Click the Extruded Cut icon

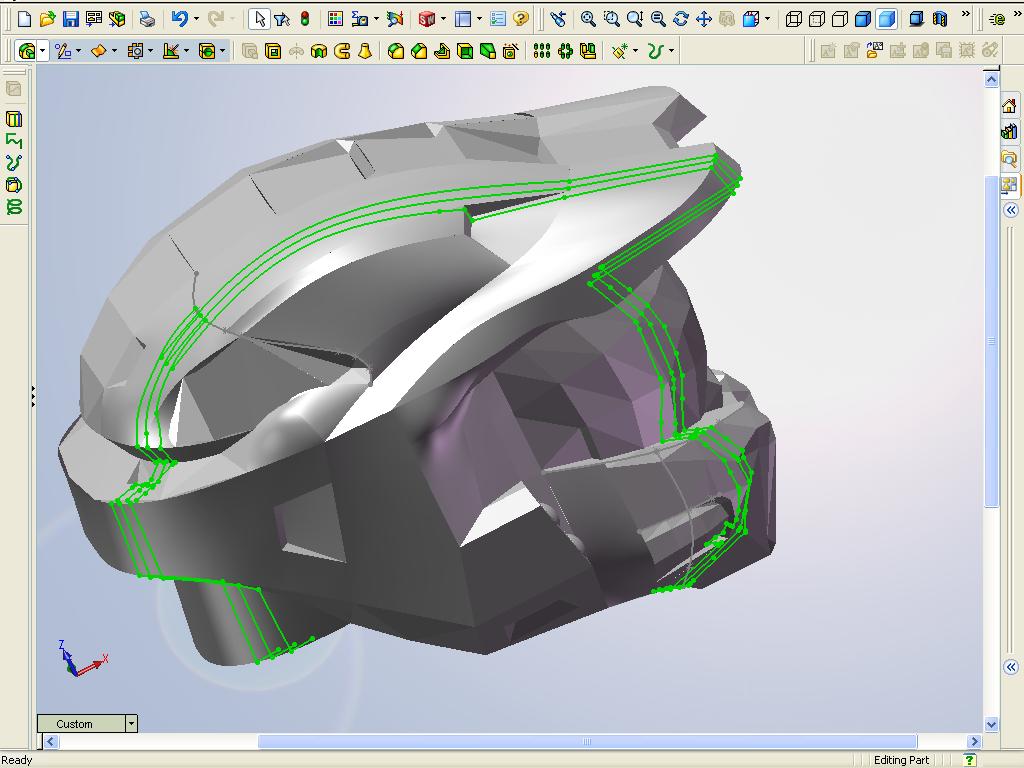coord(273,50)
